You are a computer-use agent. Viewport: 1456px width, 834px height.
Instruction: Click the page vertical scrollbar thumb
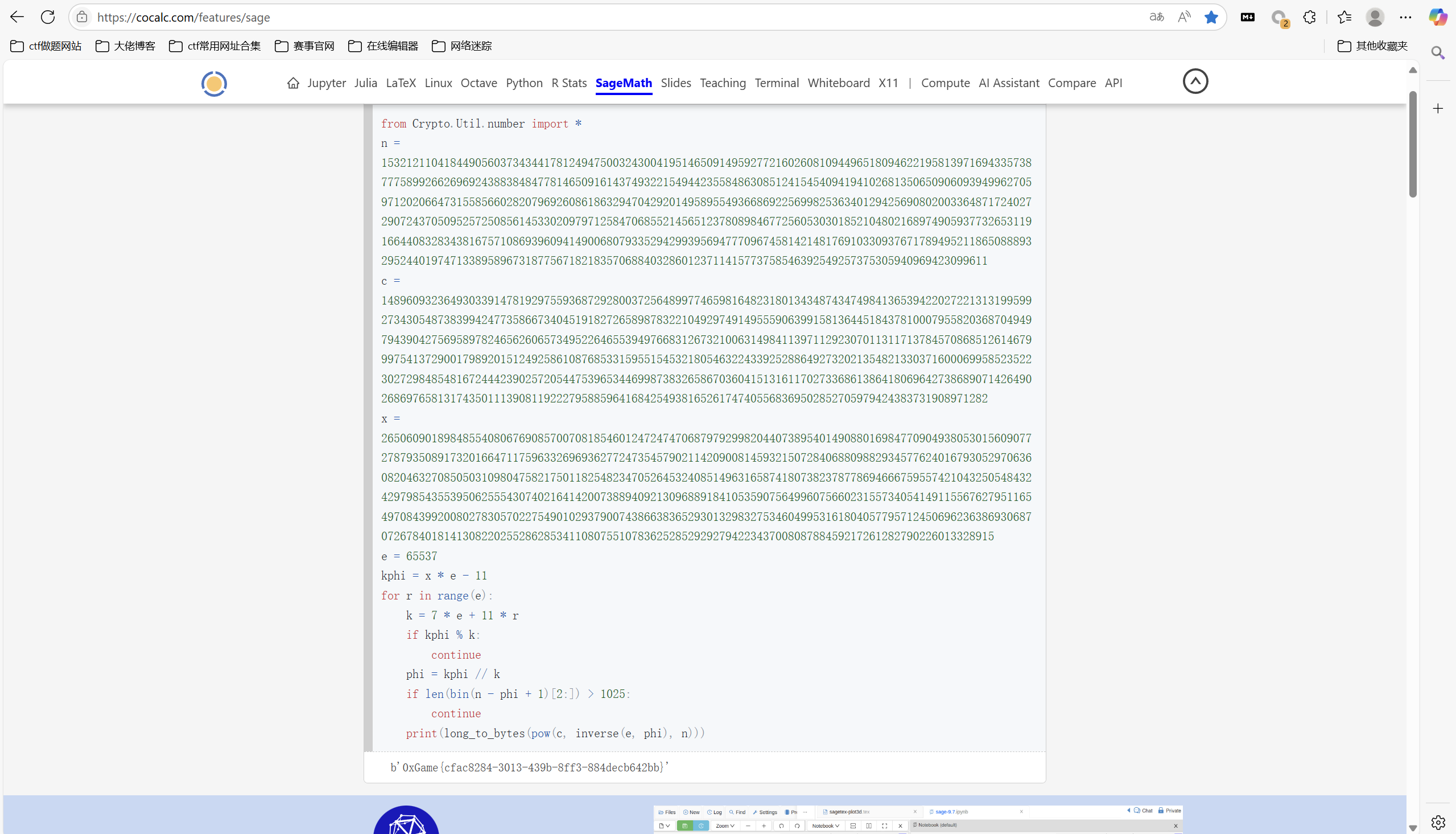click(x=1413, y=145)
